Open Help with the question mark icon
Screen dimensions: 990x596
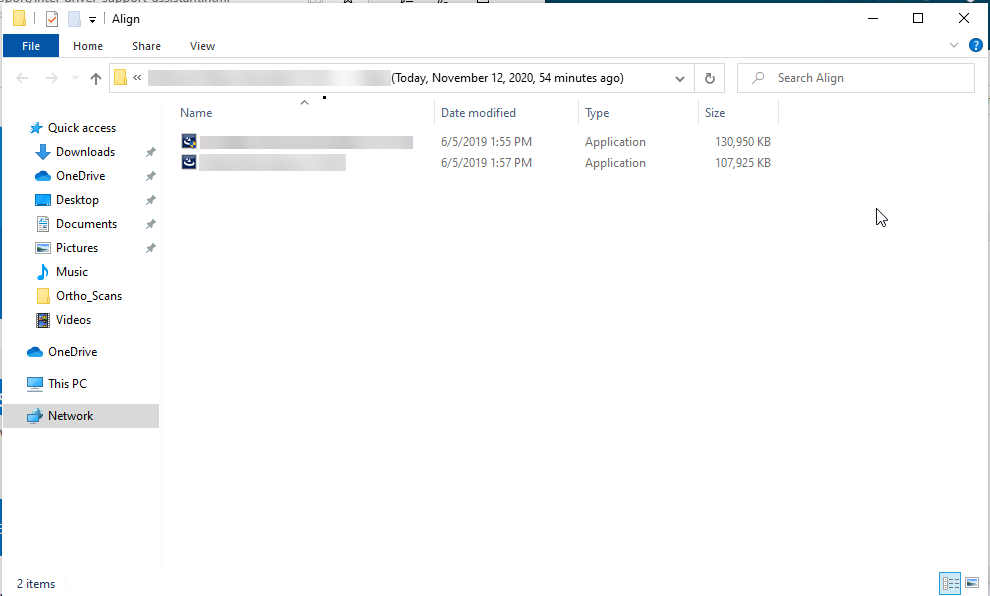pos(975,45)
